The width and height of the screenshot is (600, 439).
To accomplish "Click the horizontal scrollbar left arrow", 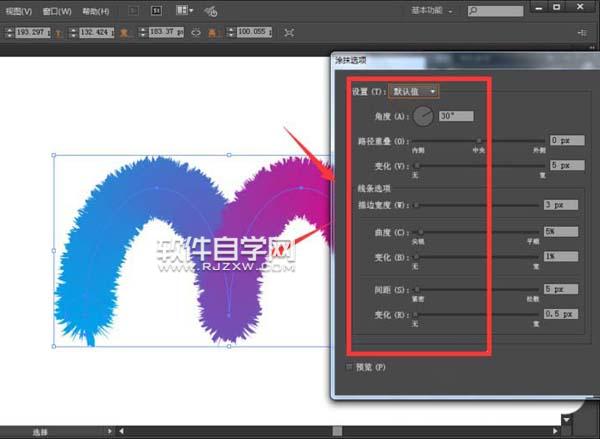I will (x=121, y=431).
